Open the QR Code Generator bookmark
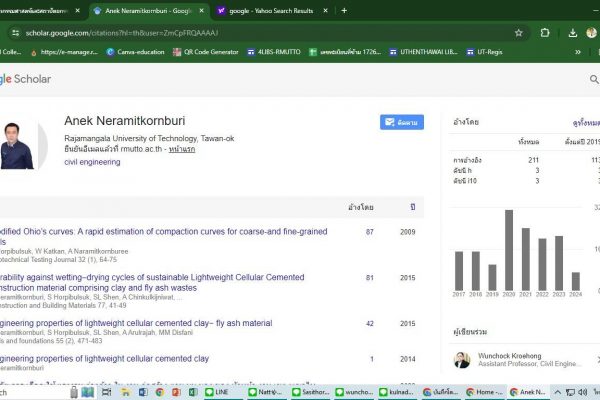 point(205,52)
